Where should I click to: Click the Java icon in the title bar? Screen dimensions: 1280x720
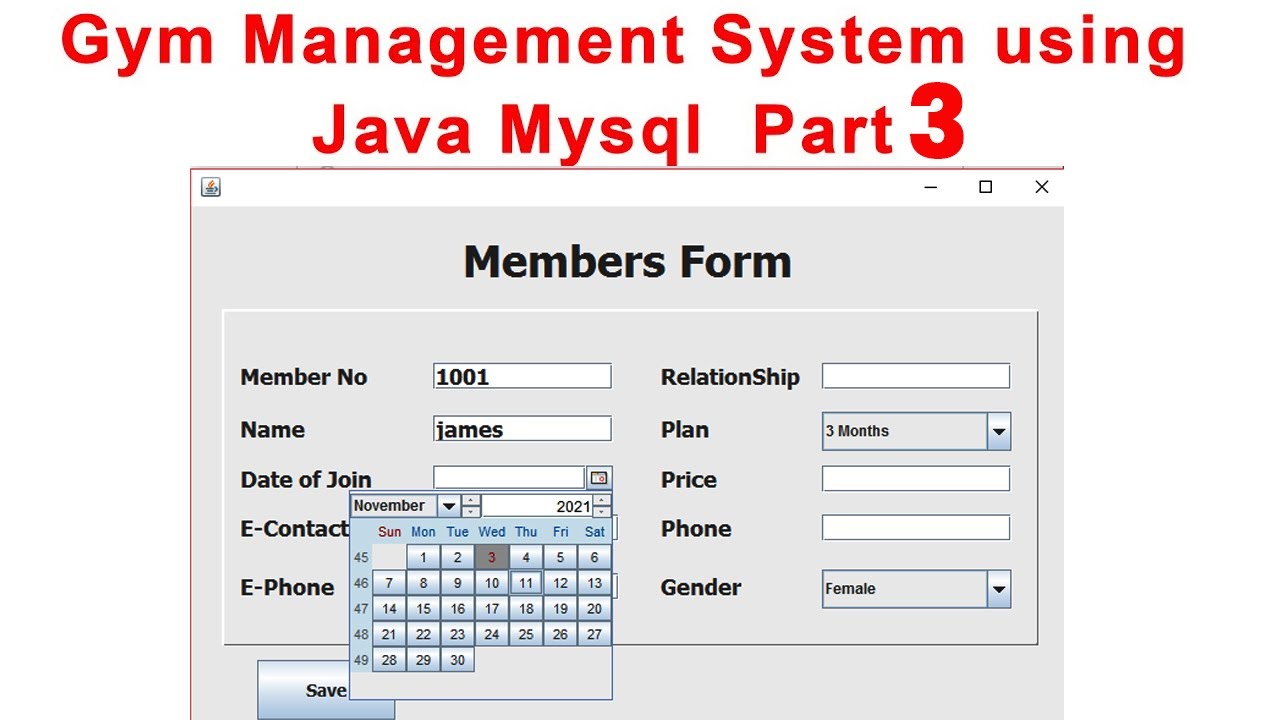210,187
